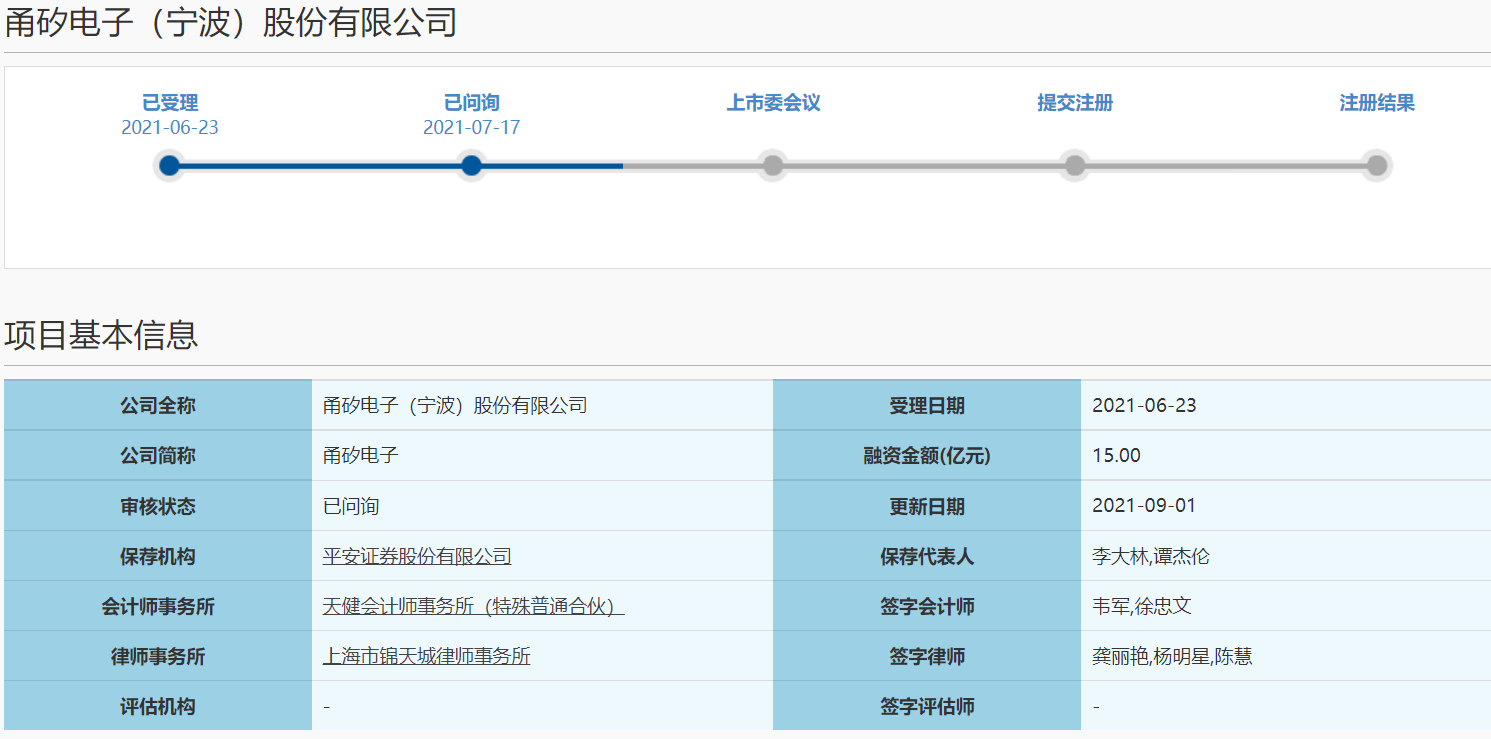Screen dimensions: 1491x739
Task: Click the 注册结果 stage marker dot
Action: [x=1377, y=165]
